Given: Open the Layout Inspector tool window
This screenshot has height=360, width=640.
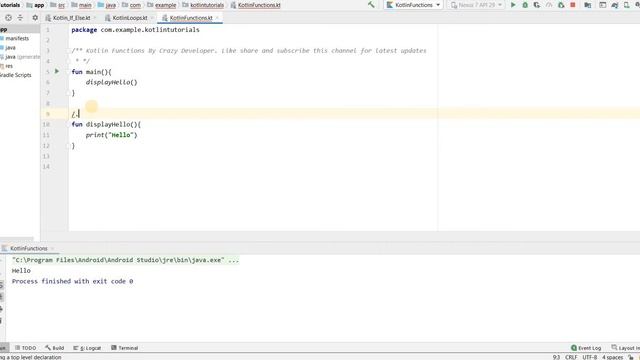Looking at the screenshot, I should [x=625, y=348].
